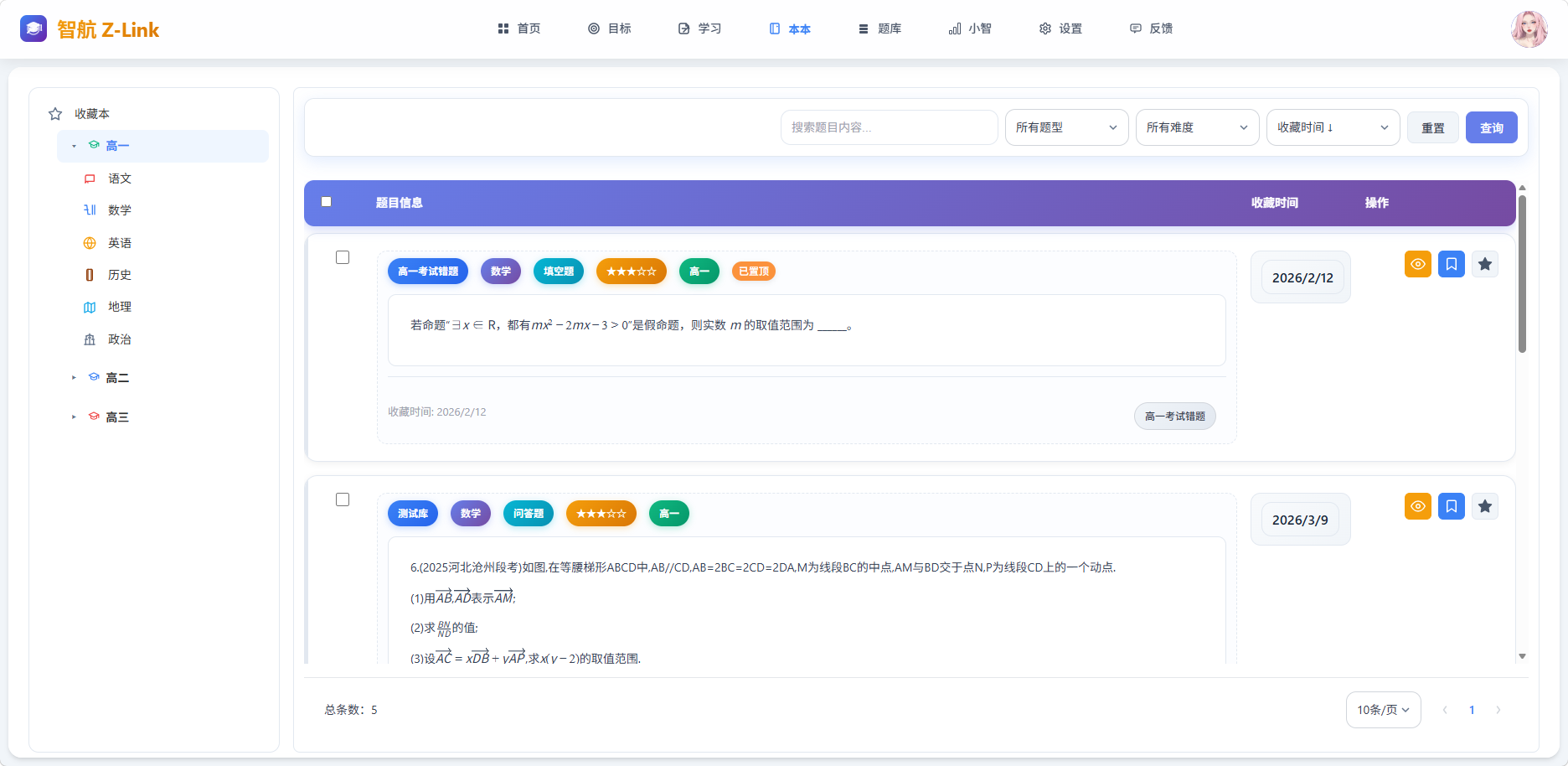Screen dimensions: 1568x766
Task: Select 历史 in the sidebar tree
Action: [x=120, y=275]
